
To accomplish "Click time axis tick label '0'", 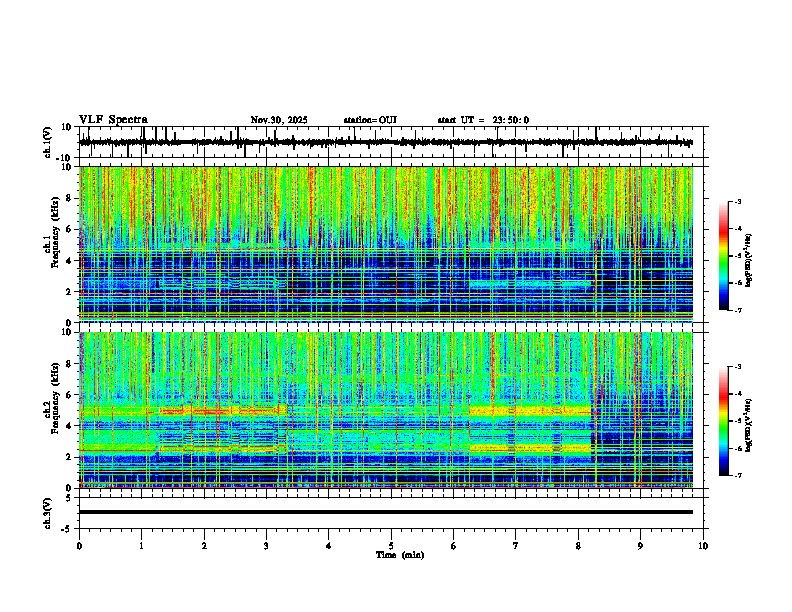I will (79, 546).
